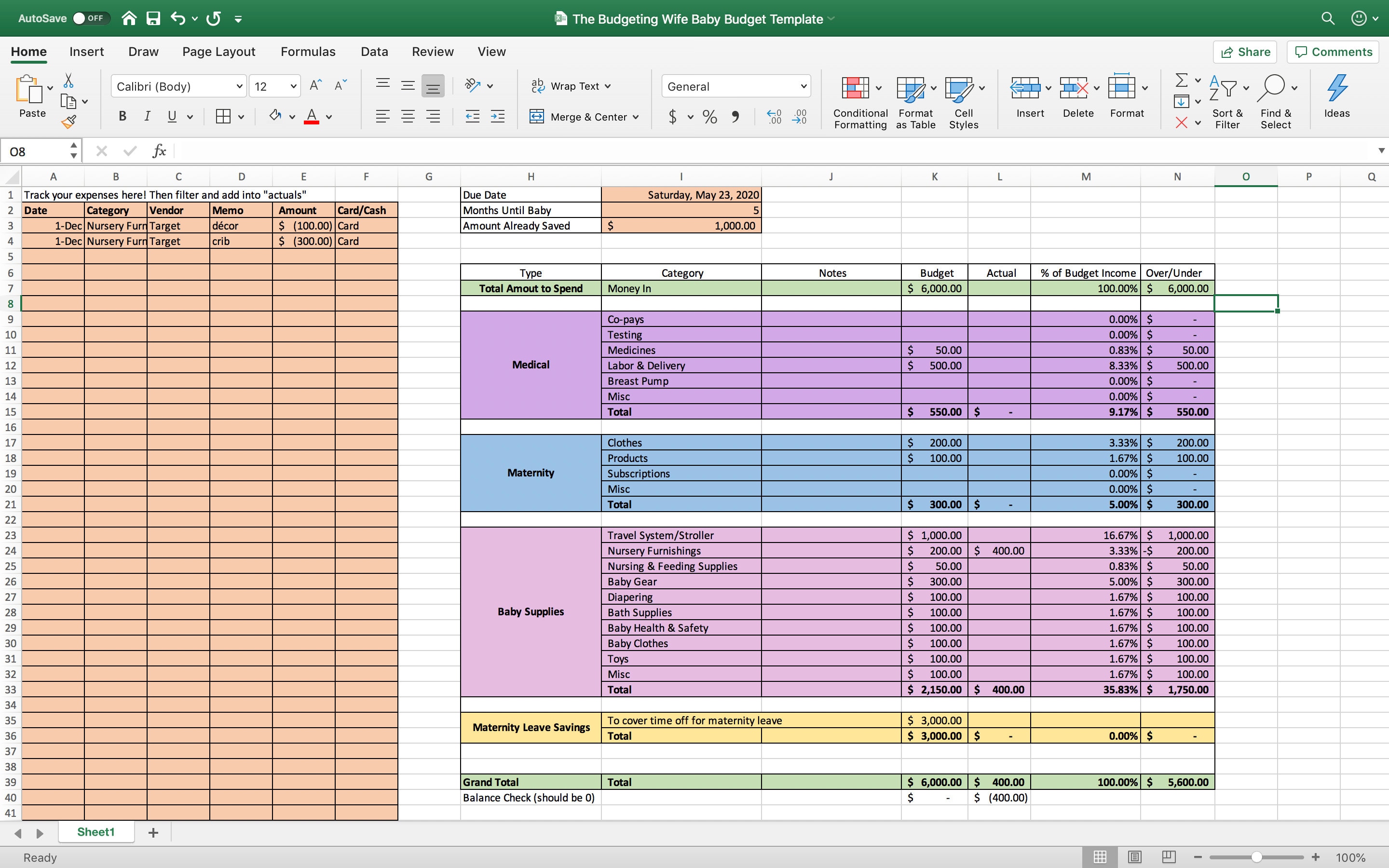Open Cell Styles gallery
Image resolution: width=1389 pixels, height=868 pixels.
click(963, 100)
